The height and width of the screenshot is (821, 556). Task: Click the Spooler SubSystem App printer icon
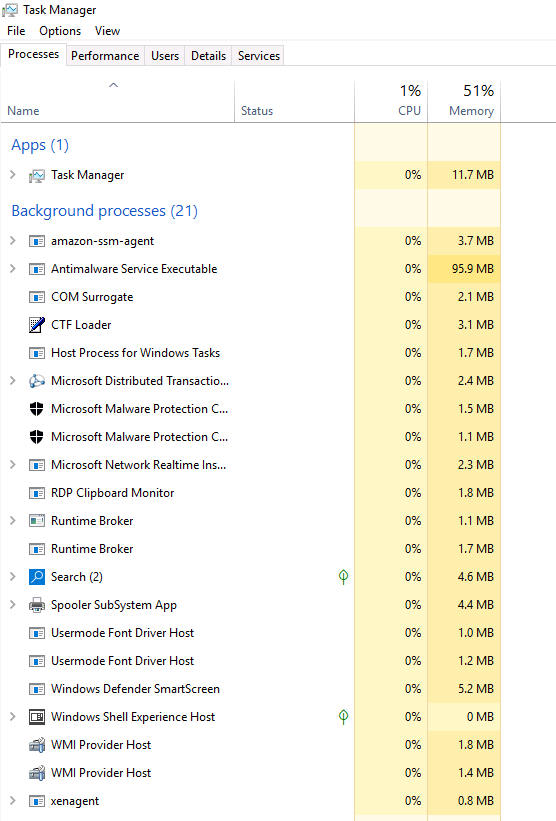[37, 605]
